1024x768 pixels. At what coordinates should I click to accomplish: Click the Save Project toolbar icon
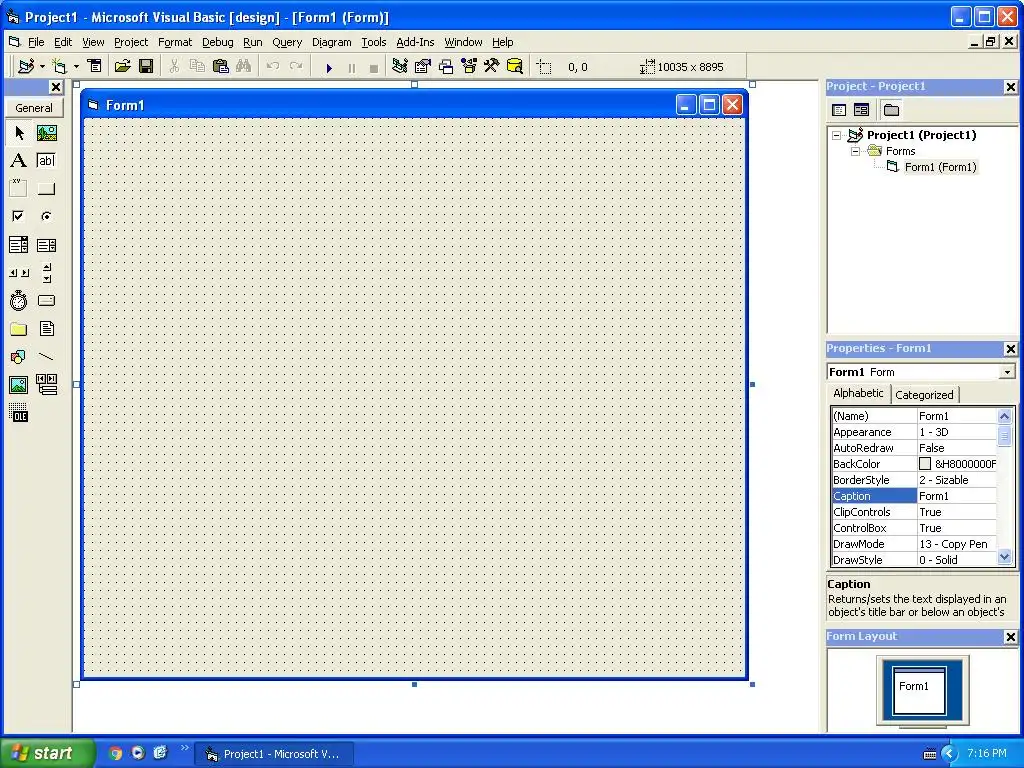click(x=146, y=67)
